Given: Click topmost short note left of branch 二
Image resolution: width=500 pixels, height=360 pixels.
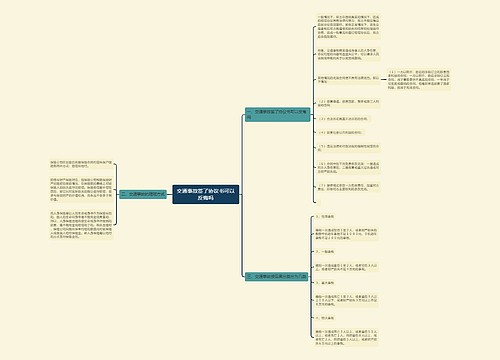Looking at the screenshot, I should click(81, 164).
